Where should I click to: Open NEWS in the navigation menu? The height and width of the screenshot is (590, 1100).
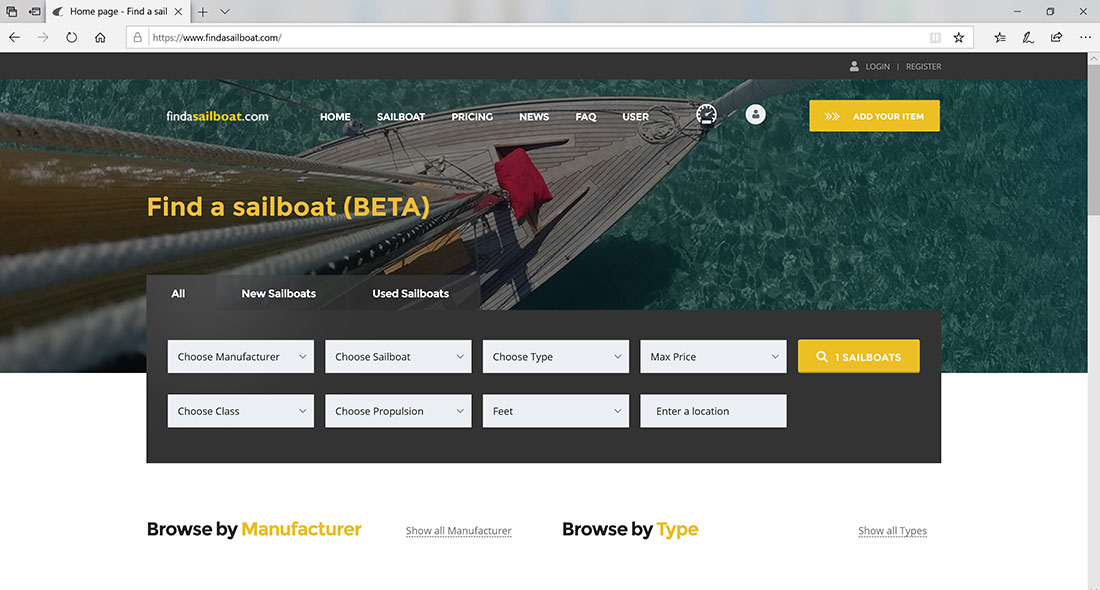(534, 116)
